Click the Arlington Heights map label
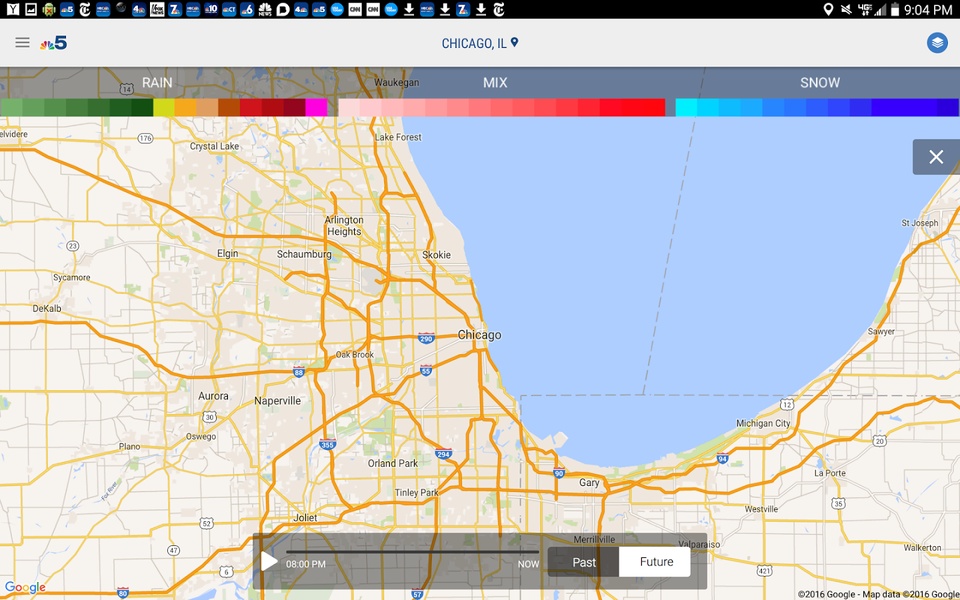The image size is (960, 600). coord(344,225)
